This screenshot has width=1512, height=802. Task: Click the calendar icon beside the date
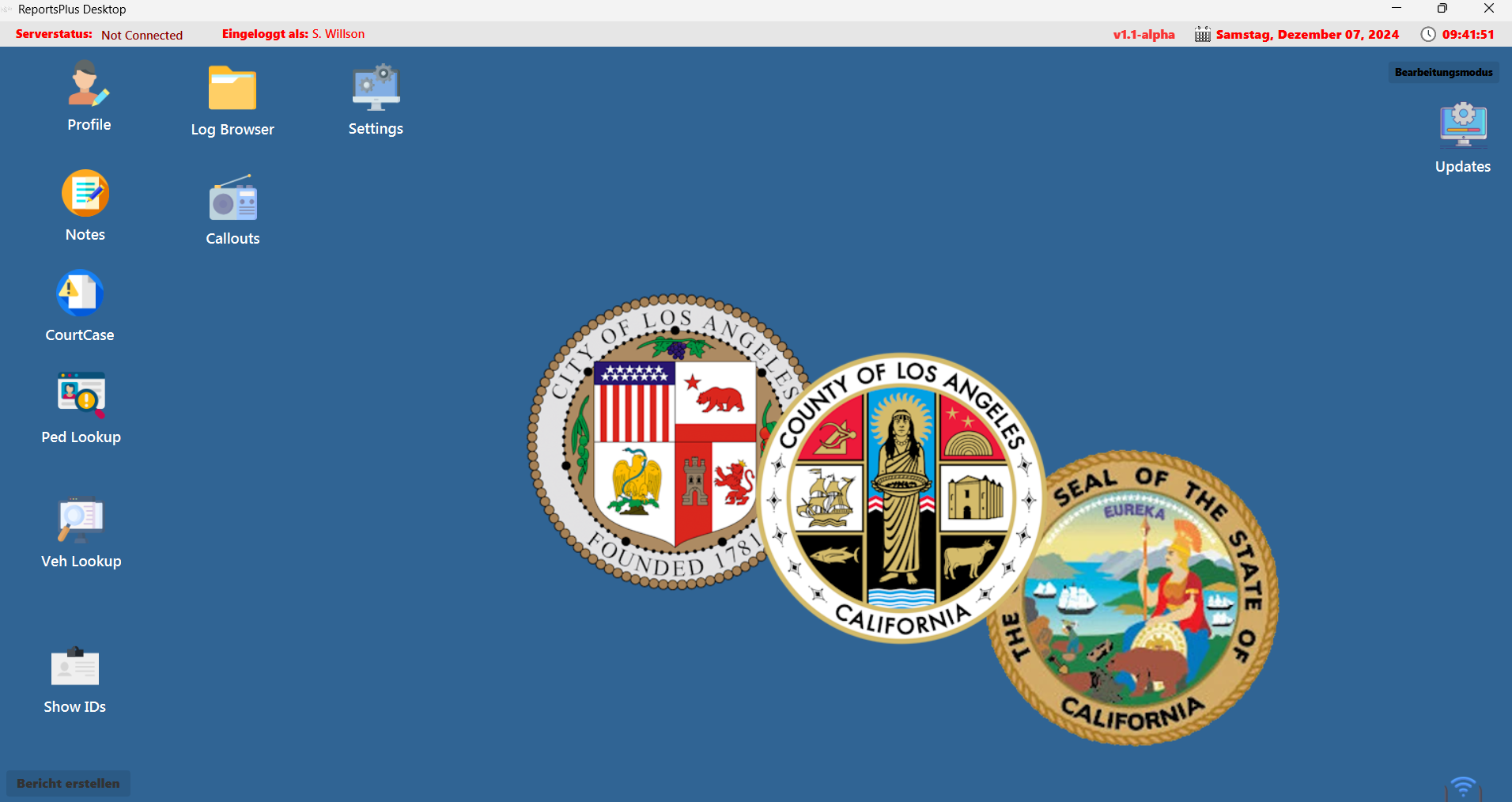(1202, 35)
